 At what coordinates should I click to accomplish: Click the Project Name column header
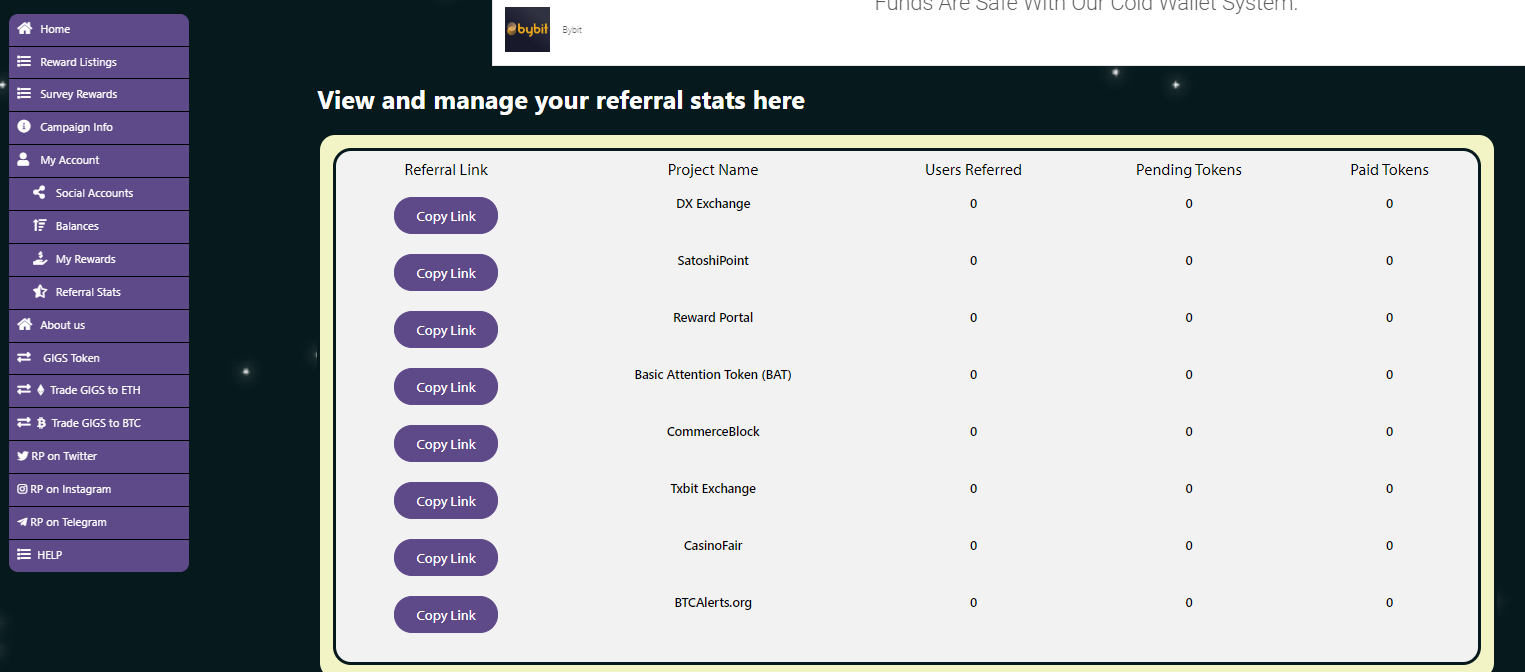(713, 170)
